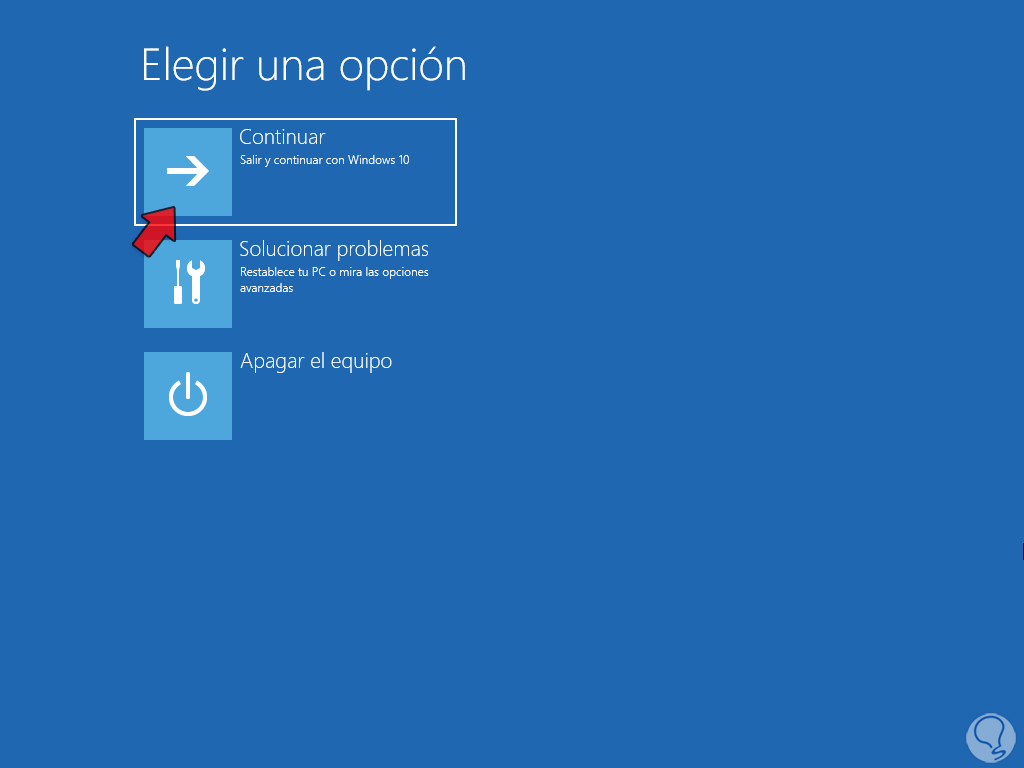Click the screwdriver in the troubleshoot icon
This screenshot has height=768, width=1024.
pos(178,282)
